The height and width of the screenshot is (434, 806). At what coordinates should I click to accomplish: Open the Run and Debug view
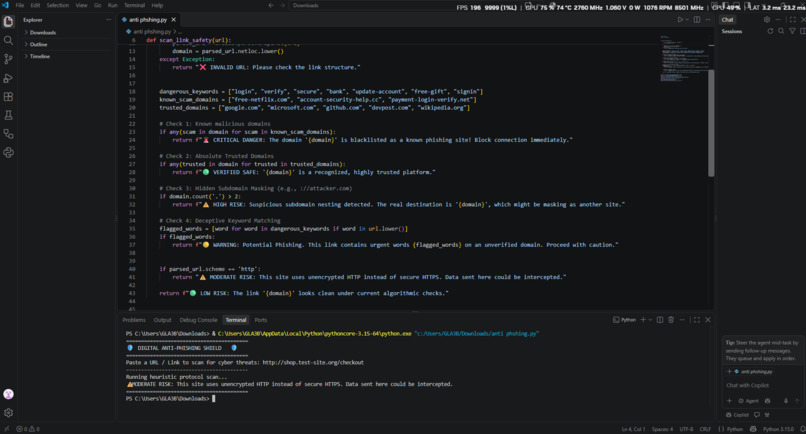8,78
